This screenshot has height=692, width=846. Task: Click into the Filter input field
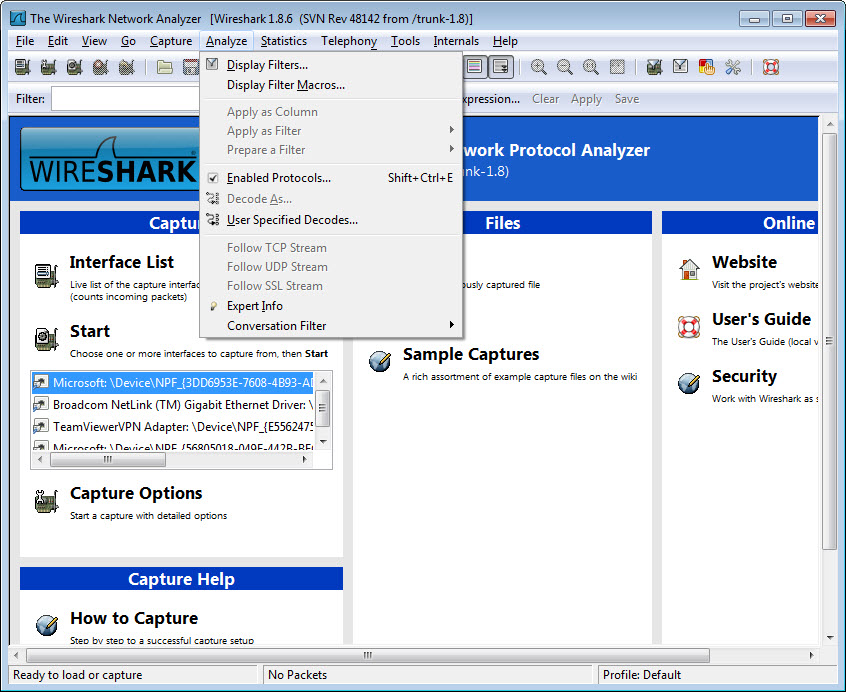pyautogui.click(x=126, y=99)
